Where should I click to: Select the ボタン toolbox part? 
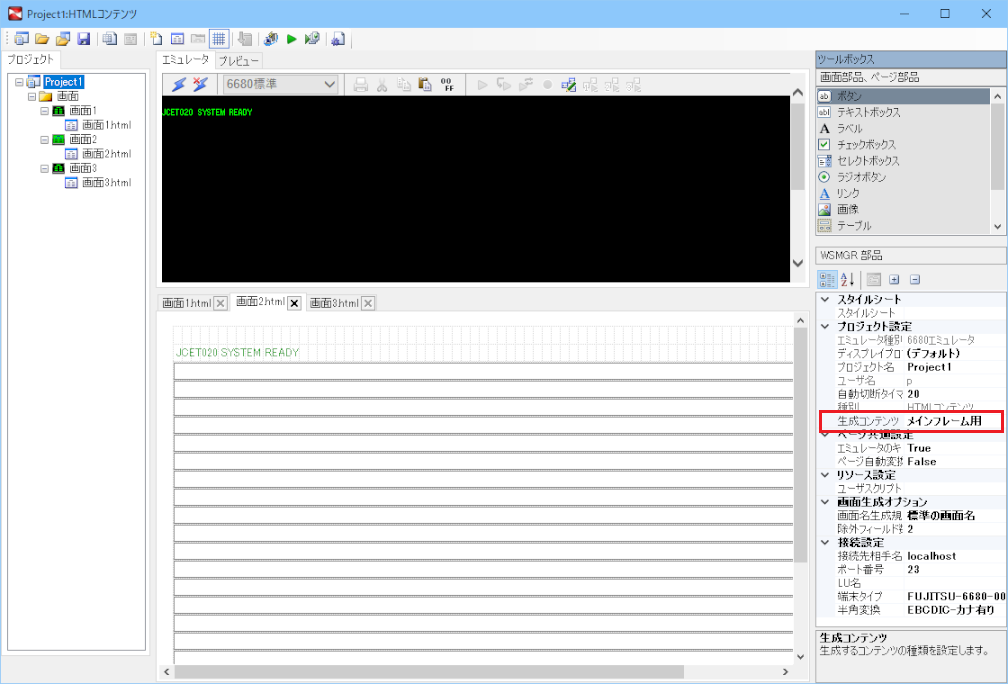(903, 96)
